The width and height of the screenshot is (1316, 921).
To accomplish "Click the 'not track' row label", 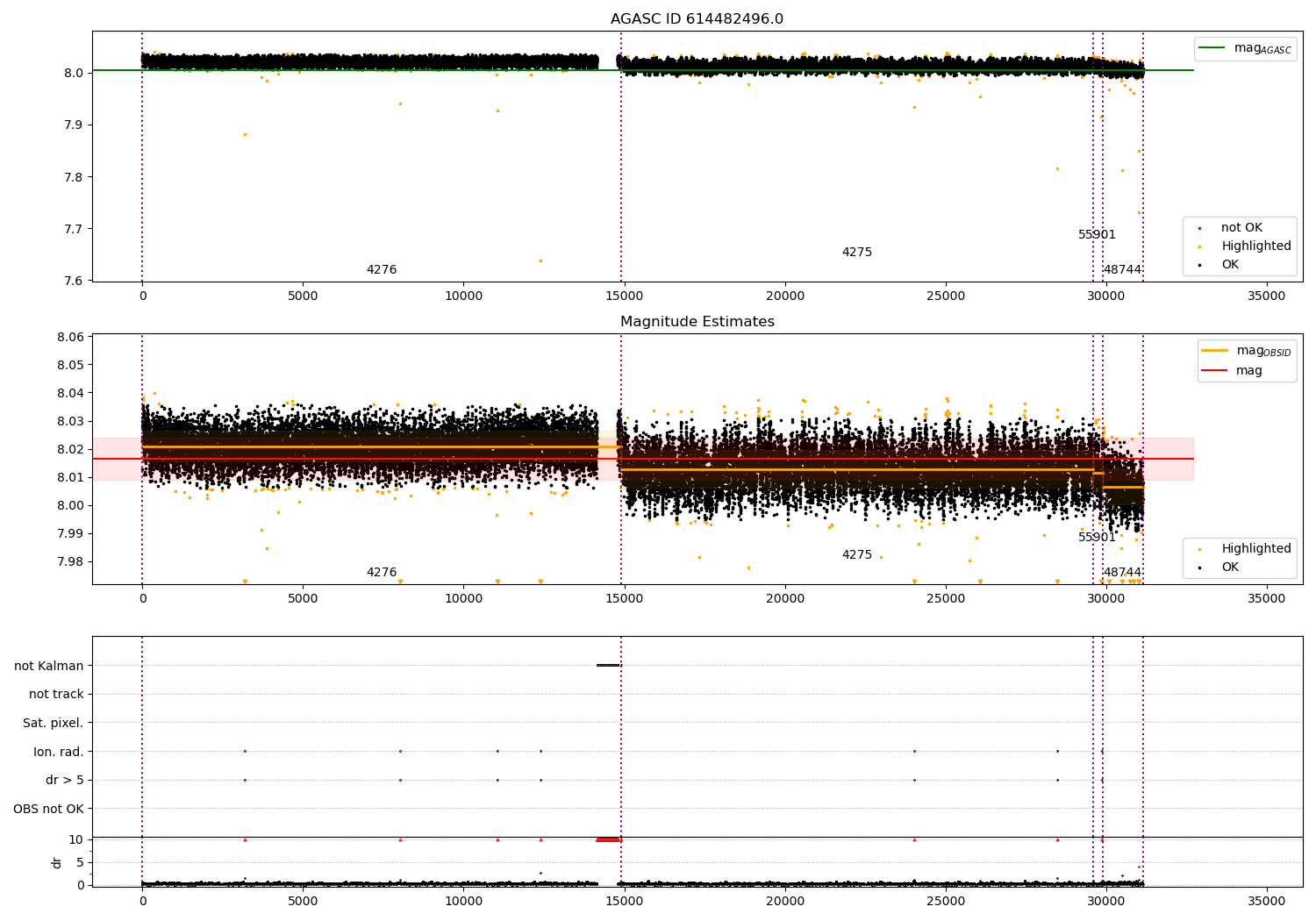I will pos(56,695).
